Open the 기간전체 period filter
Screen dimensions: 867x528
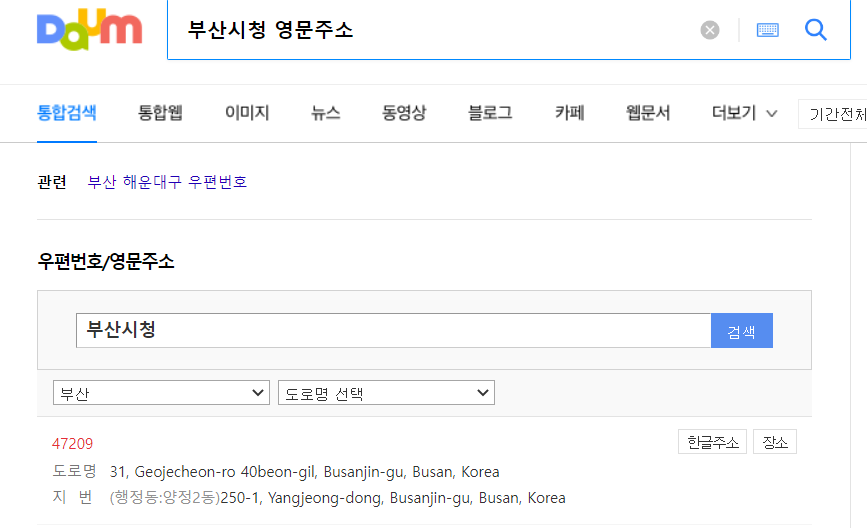click(x=833, y=114)
